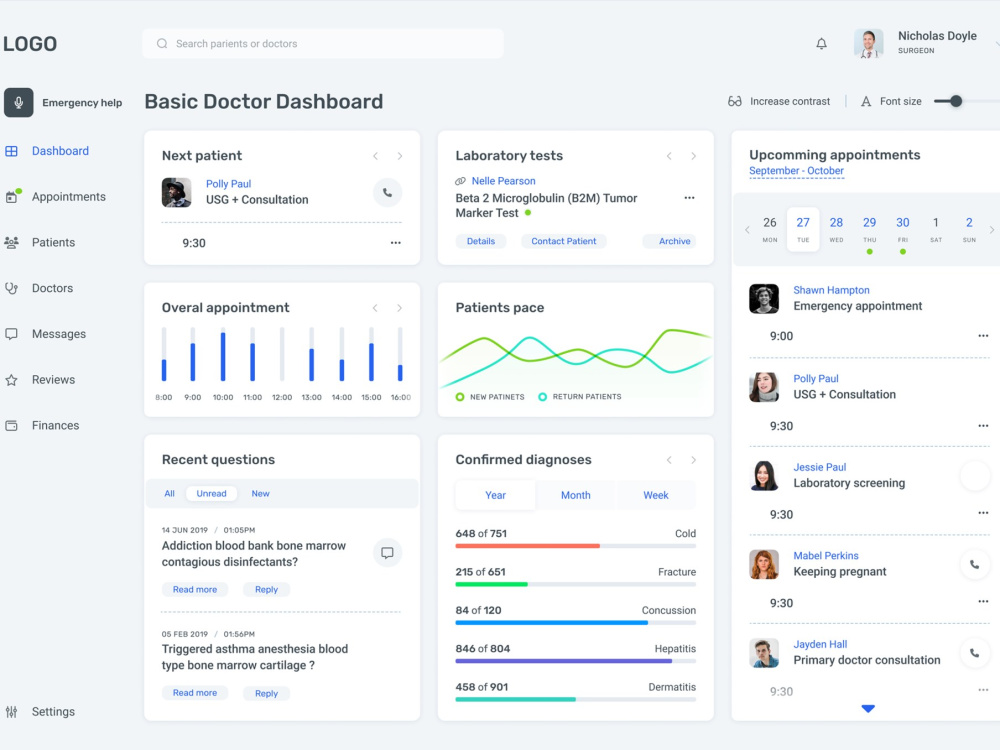Click the Settings sliders icon
The height and width of the screenshot is (750, 1000).
point(11,712)
